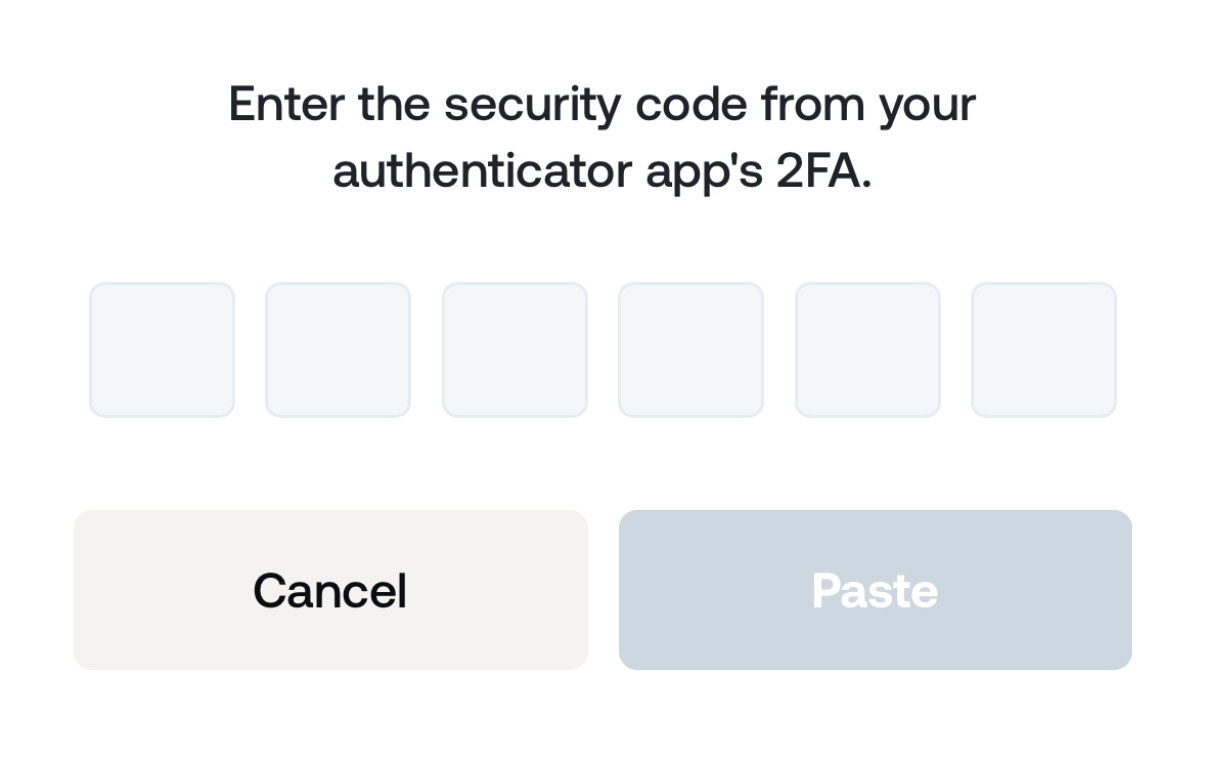Select the second code digit box
Screen dimensions: 1206x764
[338, 350]
